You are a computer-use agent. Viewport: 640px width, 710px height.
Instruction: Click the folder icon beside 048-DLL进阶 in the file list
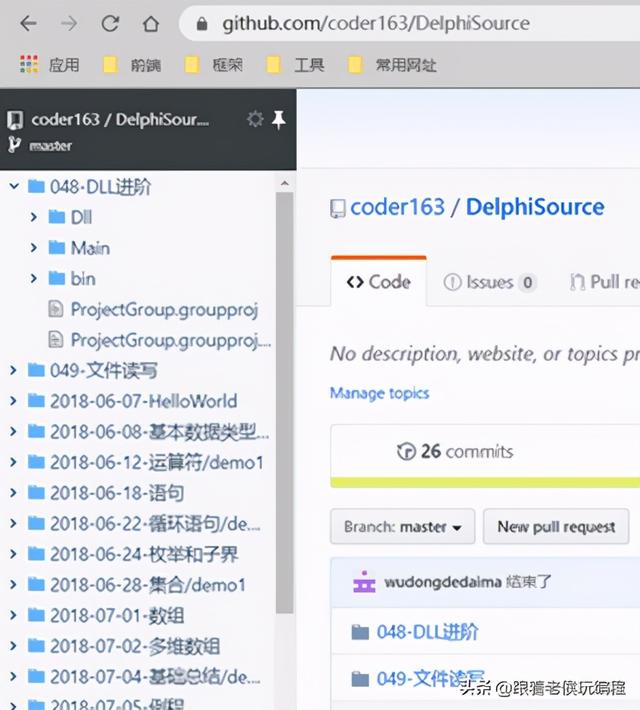point(360,632)
